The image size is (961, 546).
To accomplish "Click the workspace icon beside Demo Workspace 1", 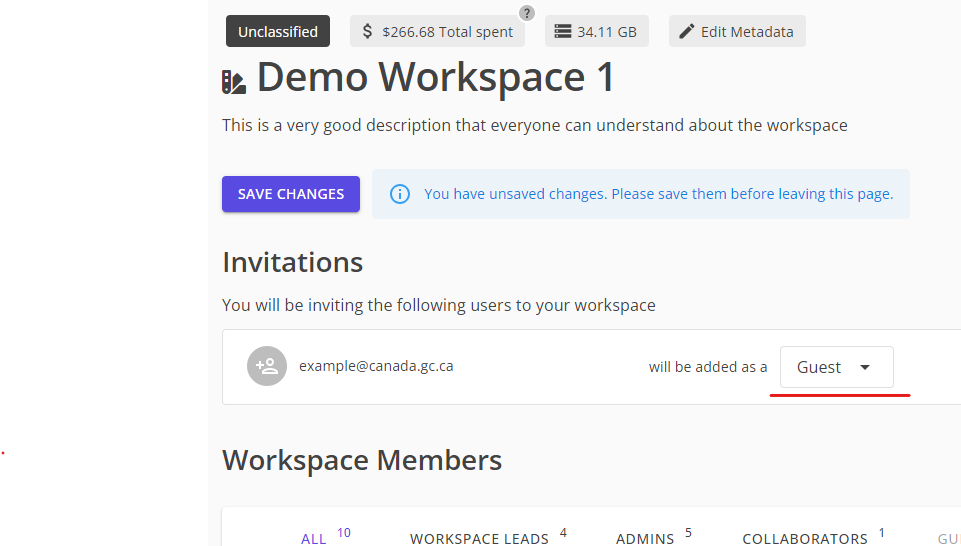I will click(234, 82).
